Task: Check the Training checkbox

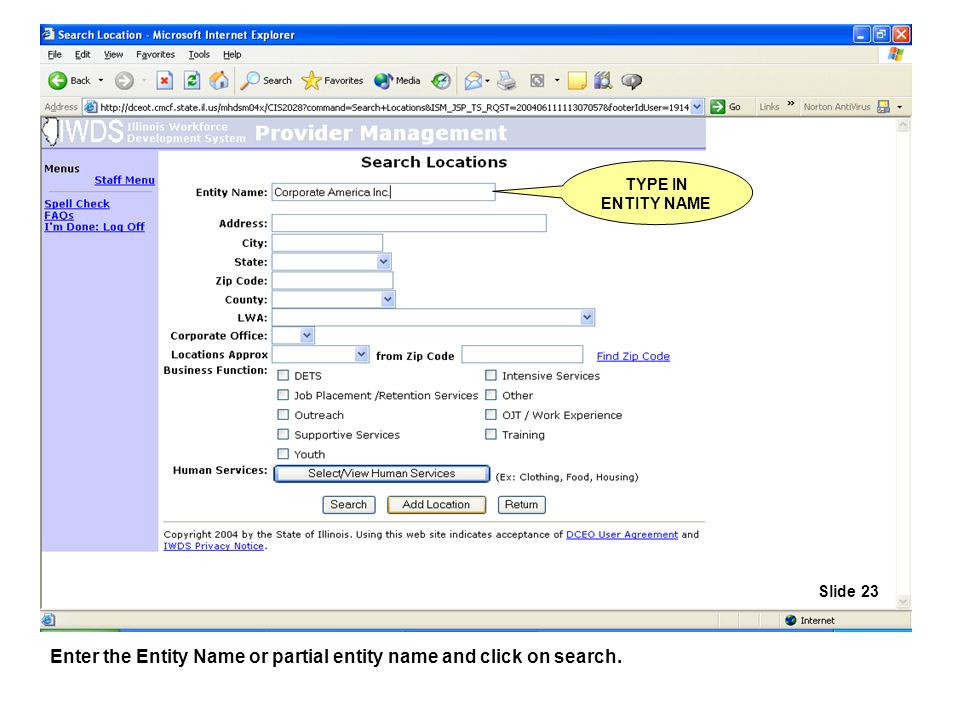Action: tap(490, 434)
